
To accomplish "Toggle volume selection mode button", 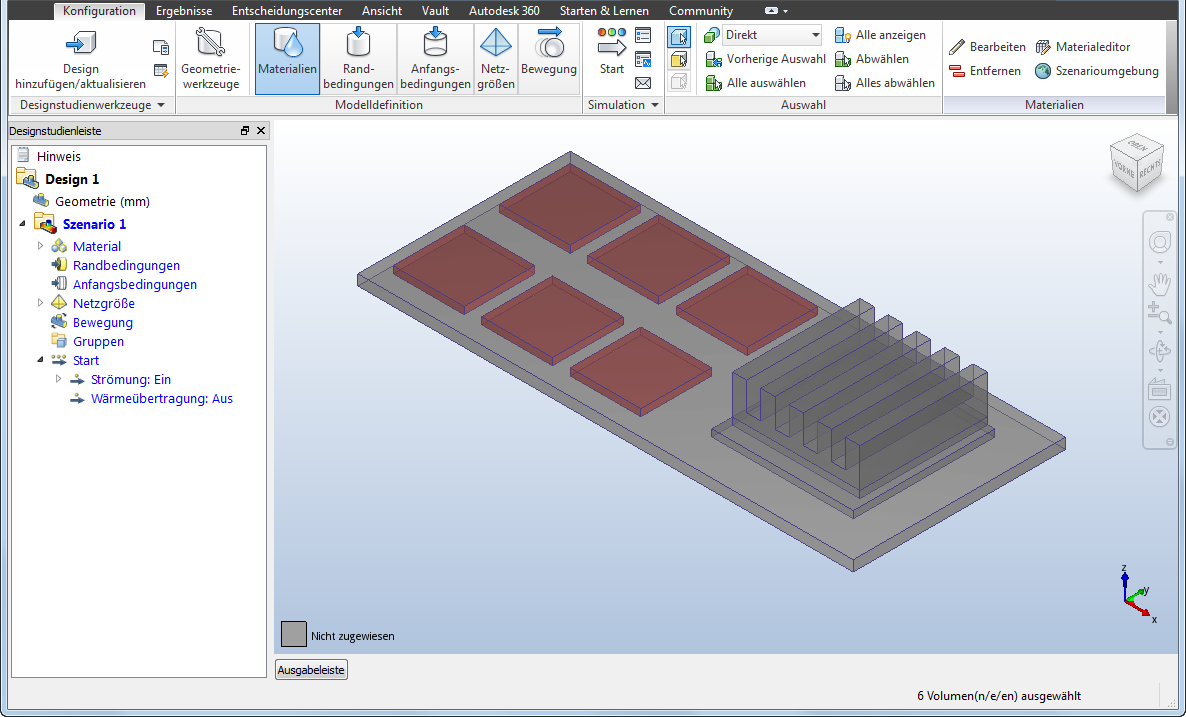I will (679, 36).
